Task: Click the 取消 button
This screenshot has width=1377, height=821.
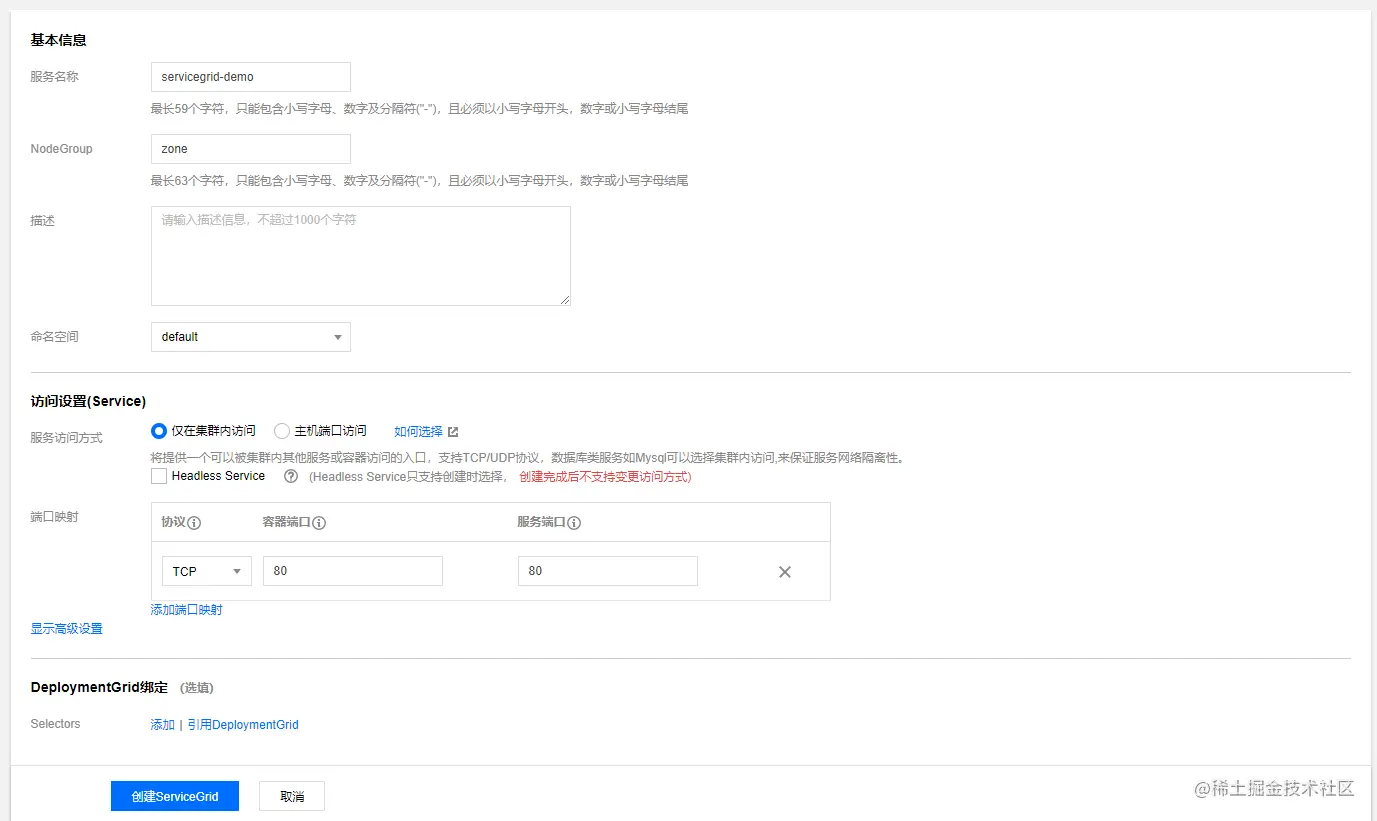Action: click(x=292, y=796)
